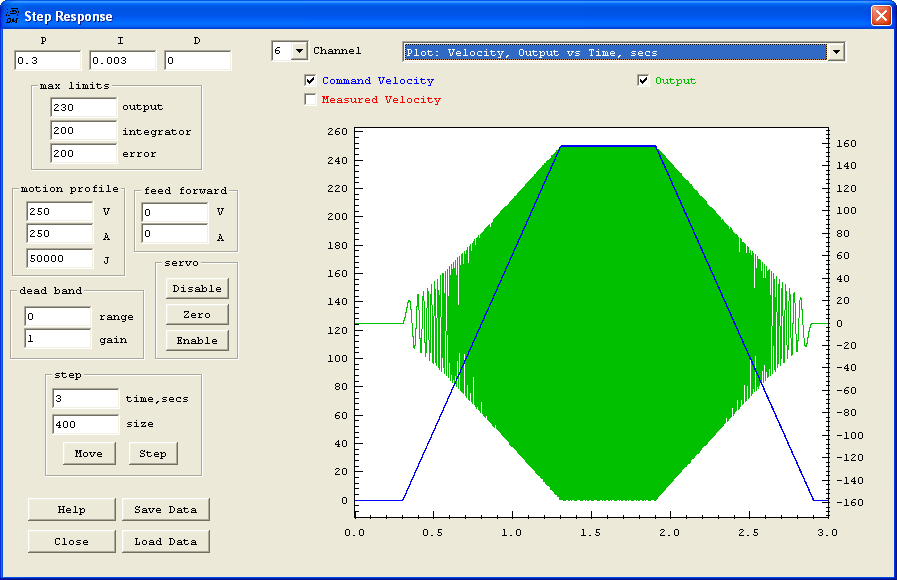Click the Step Response title bar icon
This screenshot has height=580, width=897.
coord(12,16)
